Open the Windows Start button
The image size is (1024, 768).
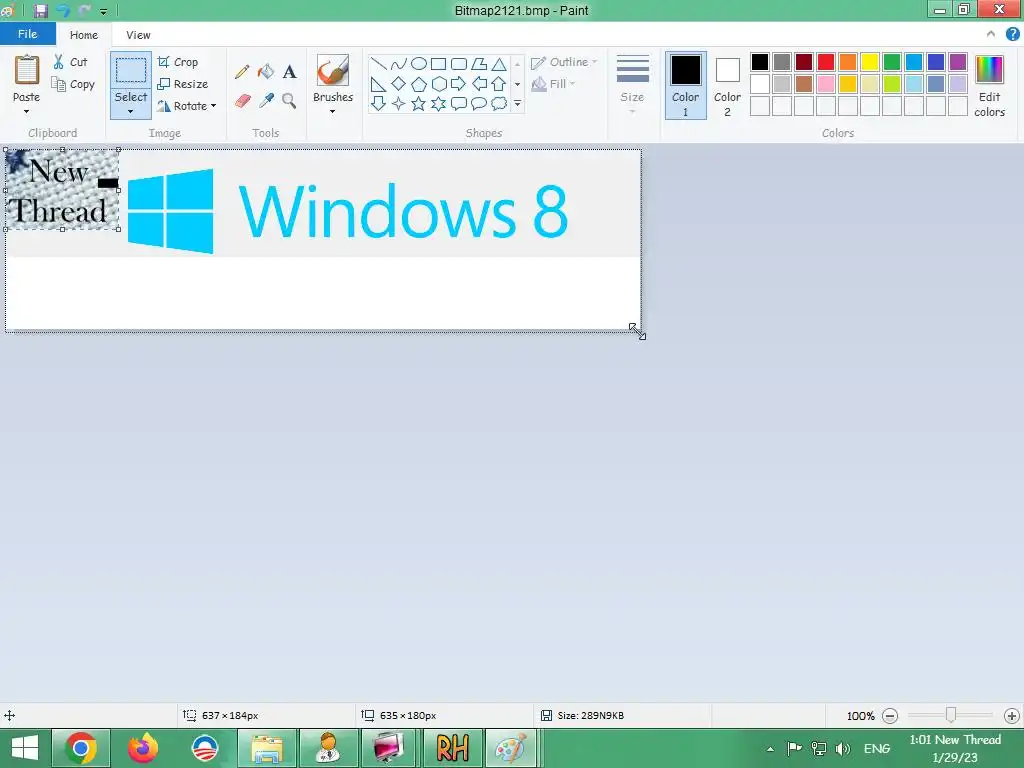pyautogui.click(x=25, y=748)
